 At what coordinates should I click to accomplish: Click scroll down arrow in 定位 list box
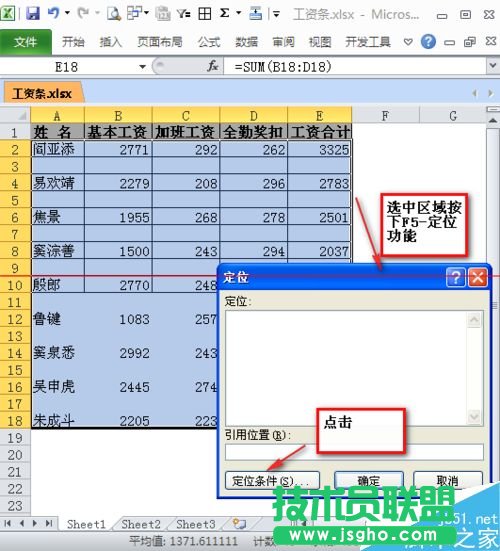474,417
